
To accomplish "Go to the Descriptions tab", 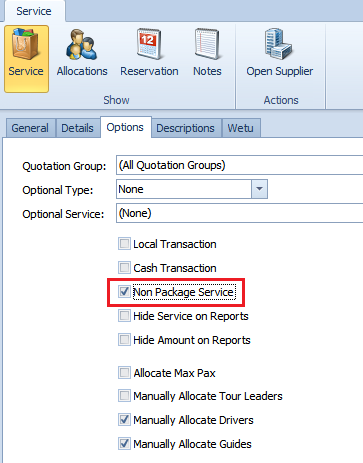I will (185, 128).
